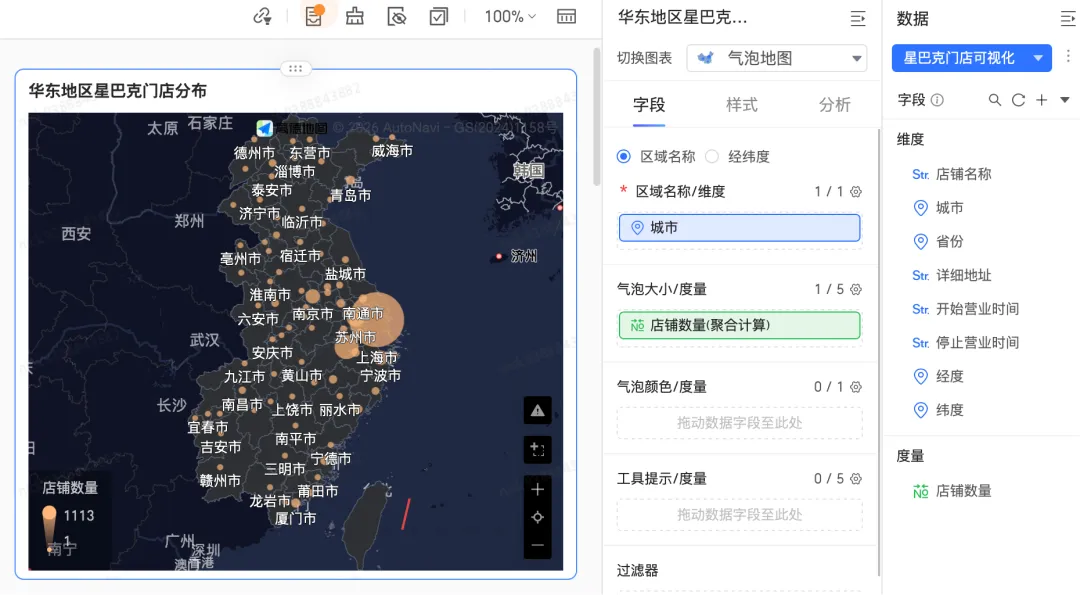Screen dimensions: 1080x595
Task: Click the link chain icon in toolbar
Action: click(x=262, y=17)
